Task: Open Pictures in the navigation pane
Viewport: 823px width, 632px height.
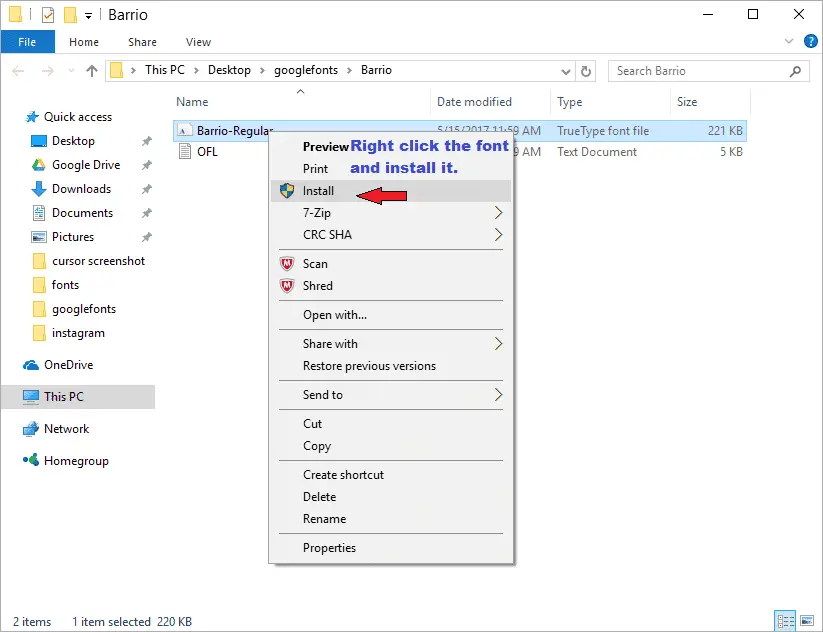Action: (73, 237)
